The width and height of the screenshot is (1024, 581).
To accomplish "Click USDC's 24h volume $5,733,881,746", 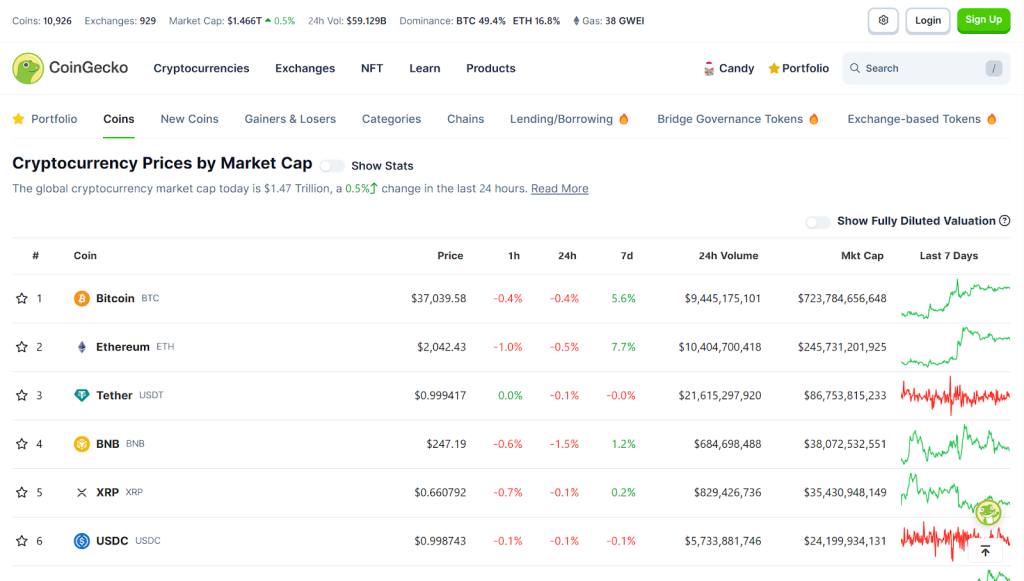I will 723,541.
